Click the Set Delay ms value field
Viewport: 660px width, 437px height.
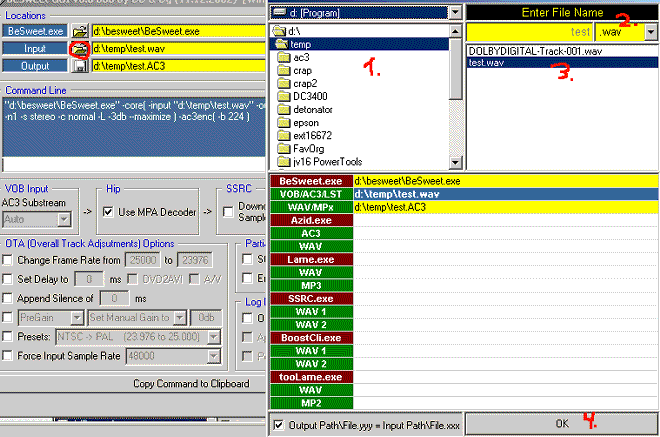click(x=89, y=279)
